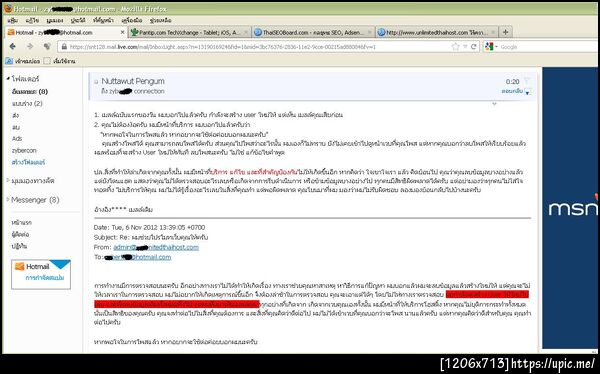
Task: Click the hotmail.com recipient email link
Action: coord(137,257)
